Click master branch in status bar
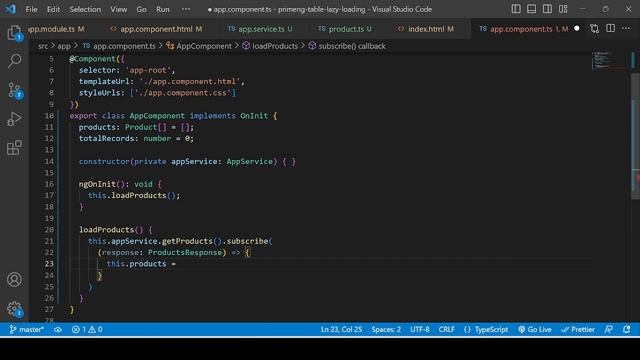640x360 pixels. [x=27, y=329]
